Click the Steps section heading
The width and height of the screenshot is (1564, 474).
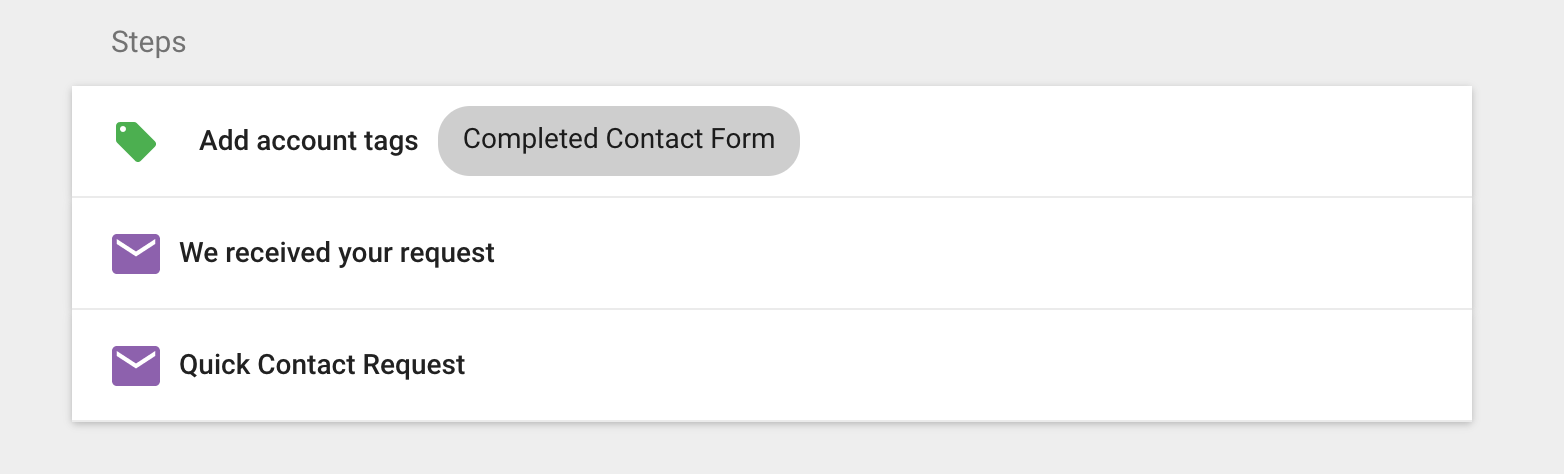[x=148, y=42]
